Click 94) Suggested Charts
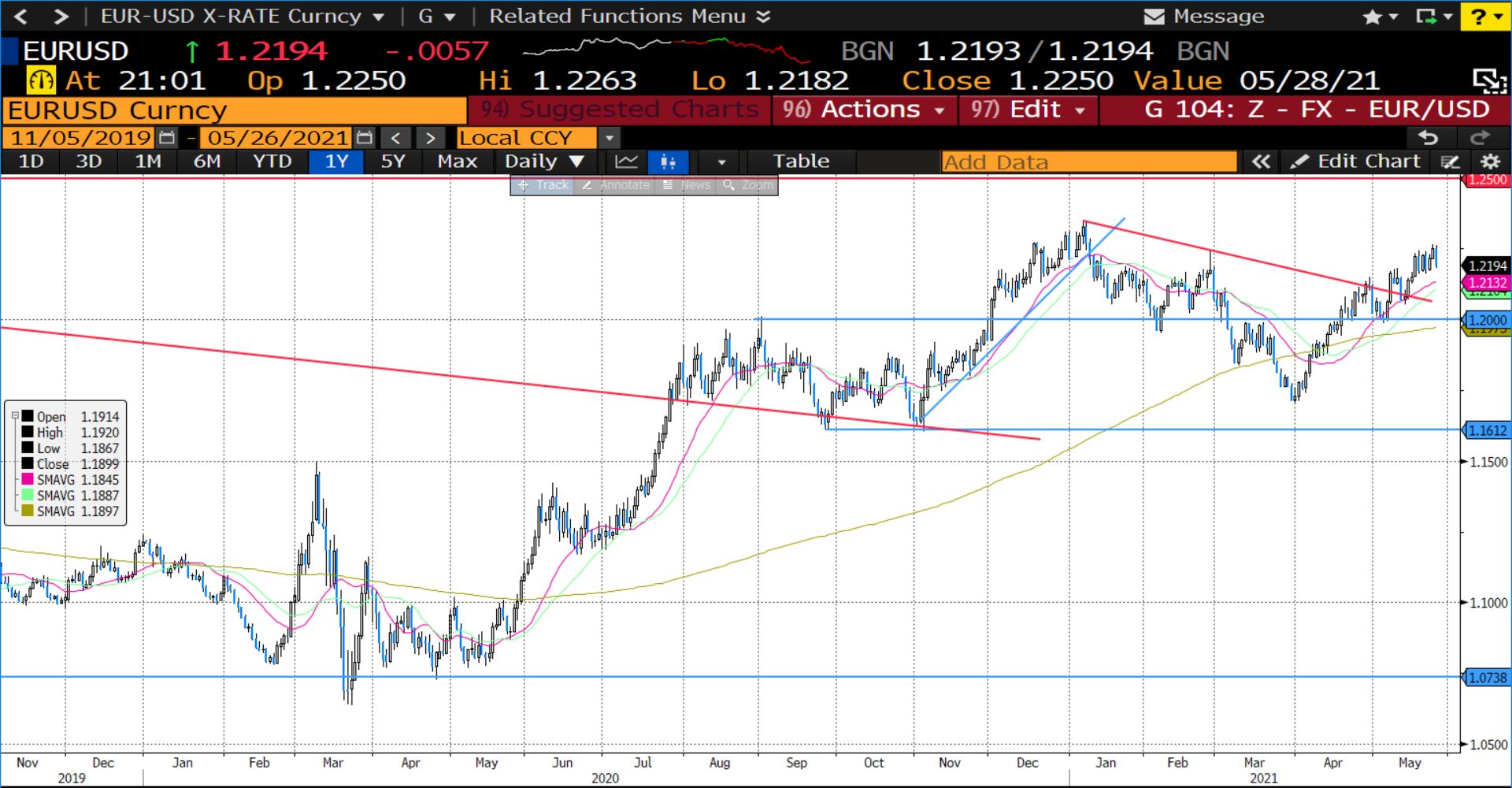1512x788 pixels. point(620,110)
